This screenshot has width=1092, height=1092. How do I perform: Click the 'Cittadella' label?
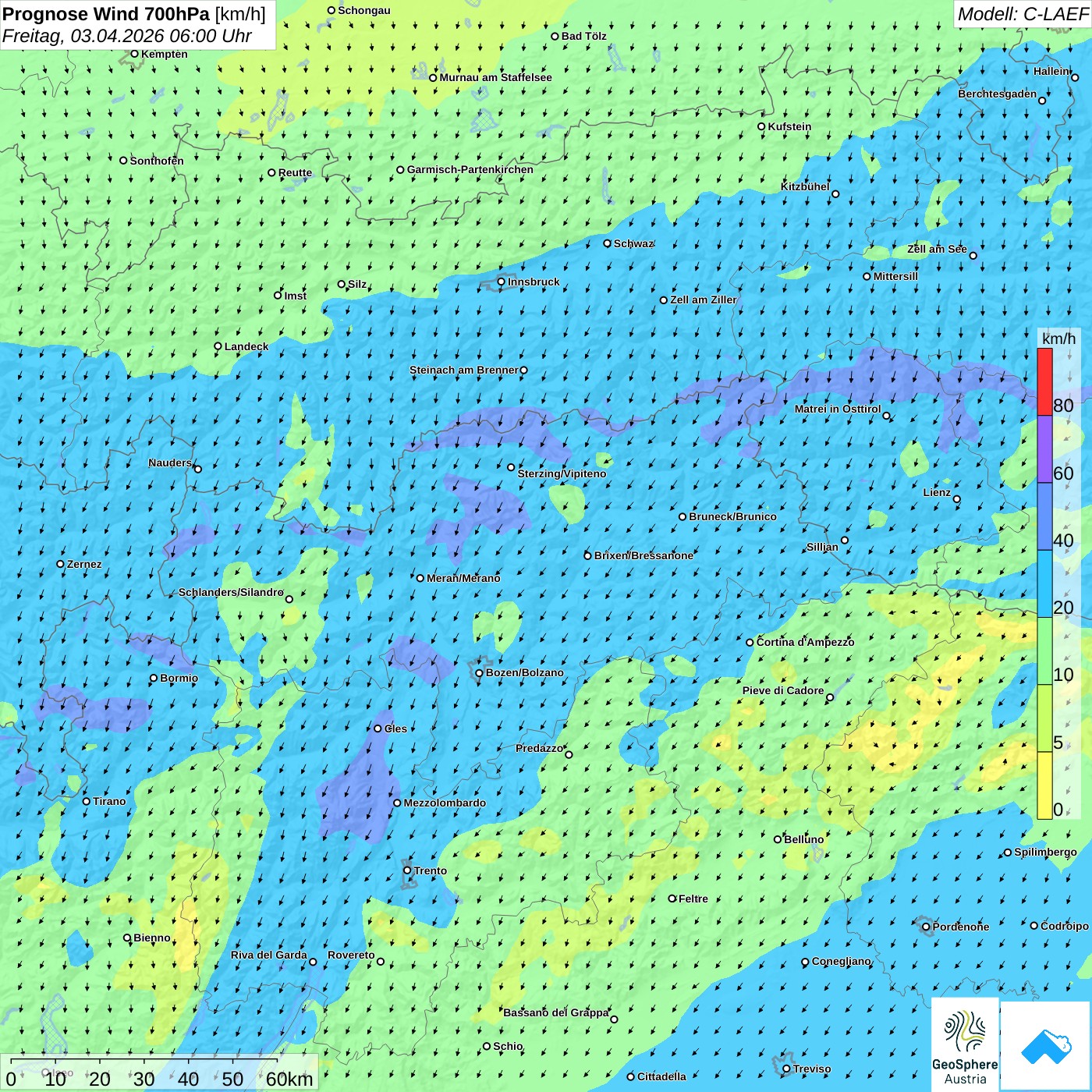coord(661,1076)
